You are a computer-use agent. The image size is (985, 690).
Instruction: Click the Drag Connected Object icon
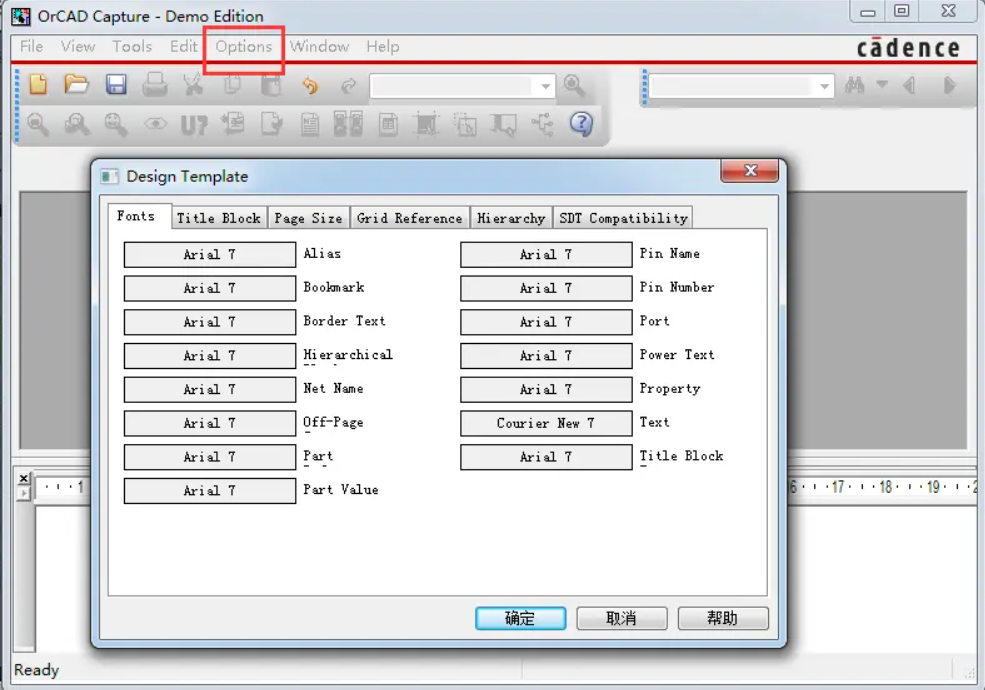(504, 124)
